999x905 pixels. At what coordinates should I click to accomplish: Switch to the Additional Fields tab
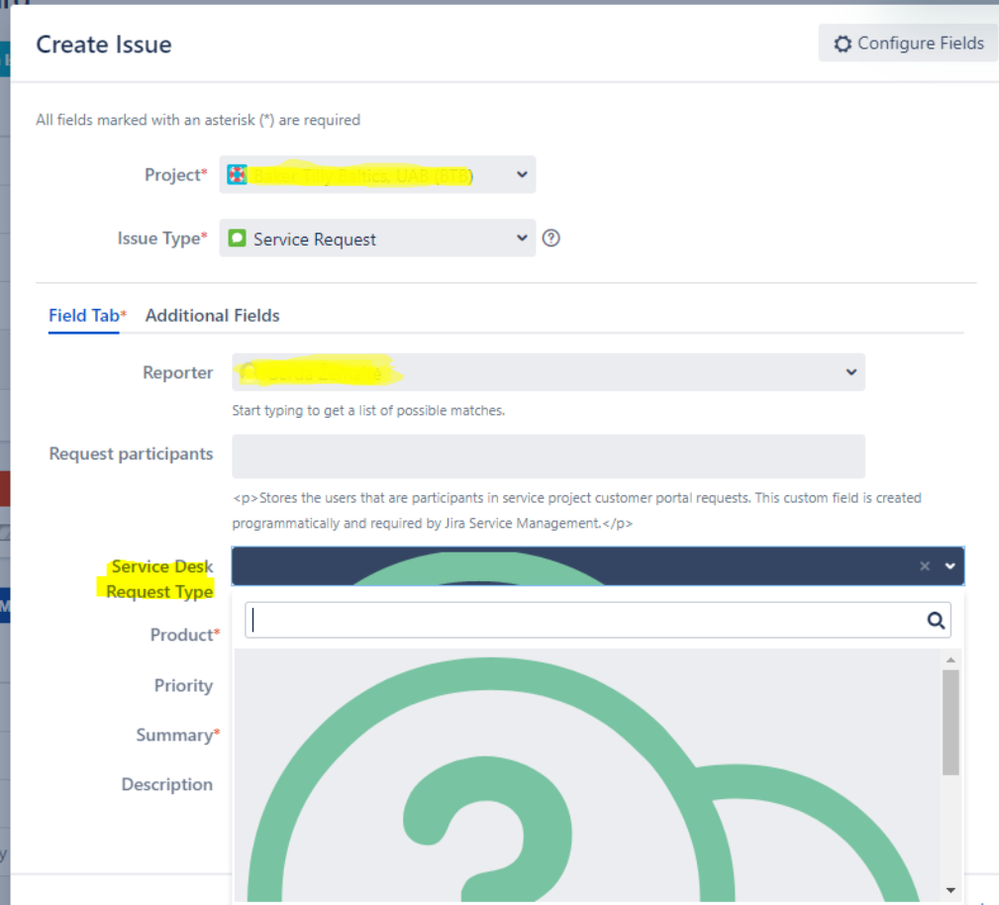click(212, 315)
